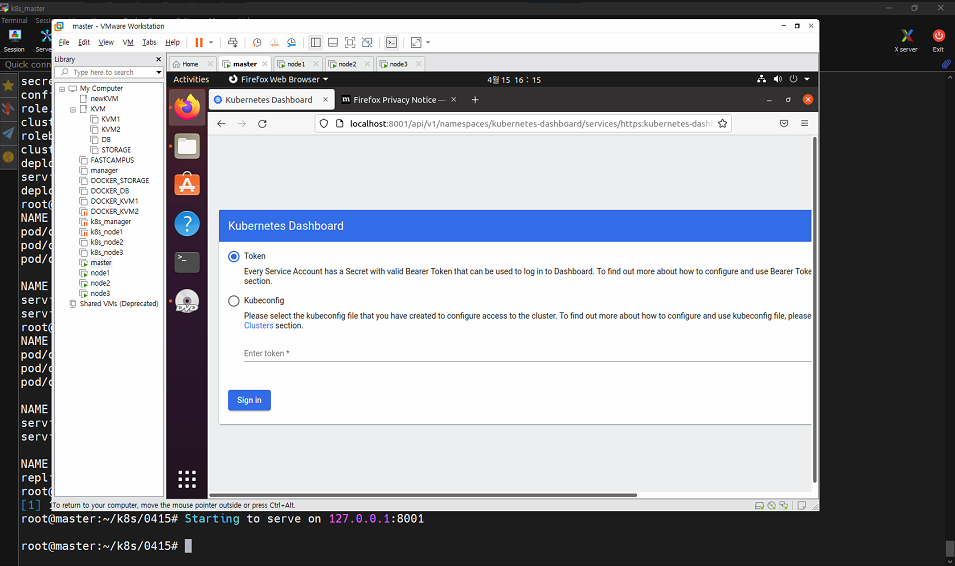This screenshot has width=955, height=566.
Task: Click the network icon in Ubuntu top bar
Action: (761, 79)
